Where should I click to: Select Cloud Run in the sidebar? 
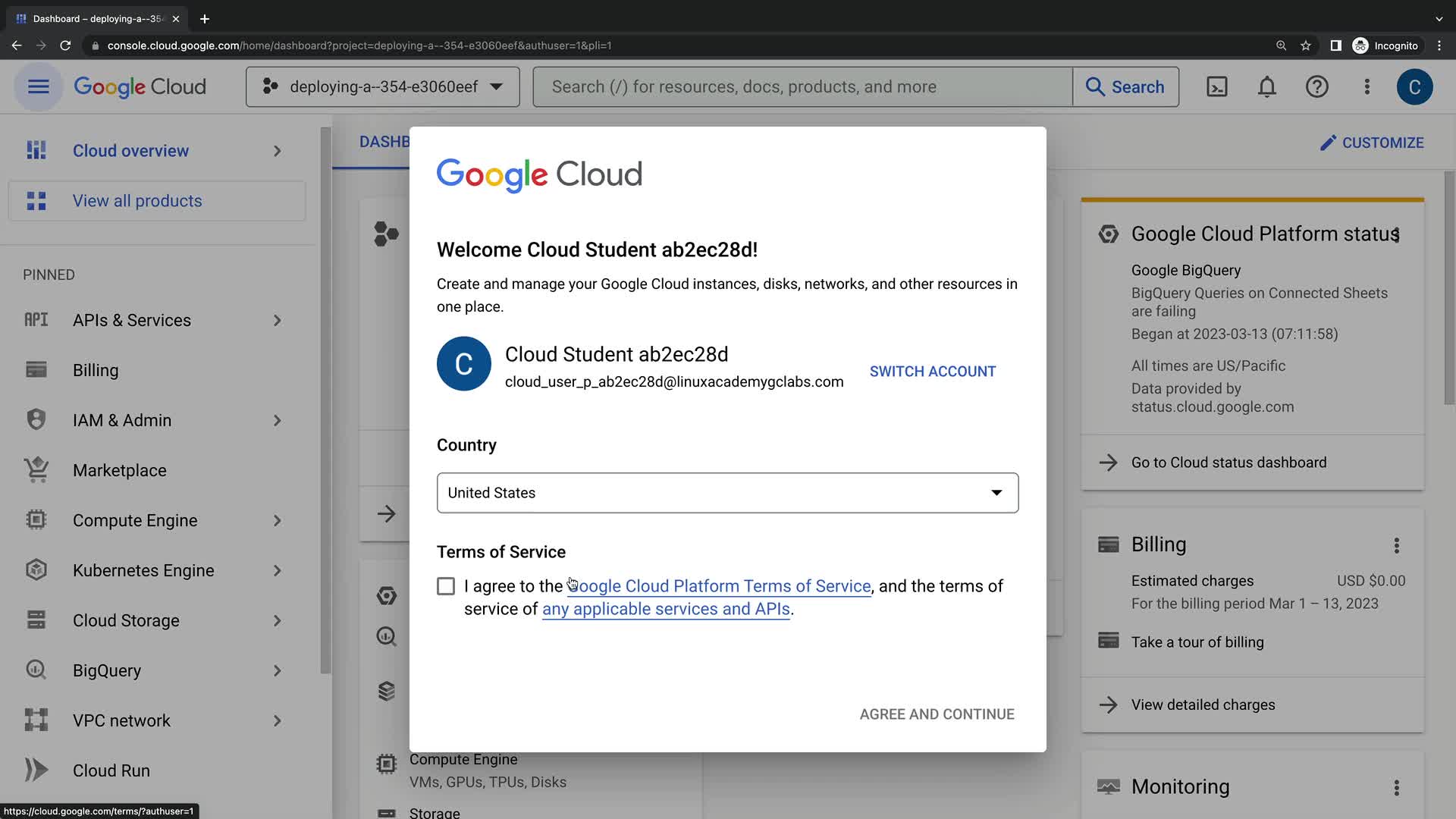click(x=111, y=770)
